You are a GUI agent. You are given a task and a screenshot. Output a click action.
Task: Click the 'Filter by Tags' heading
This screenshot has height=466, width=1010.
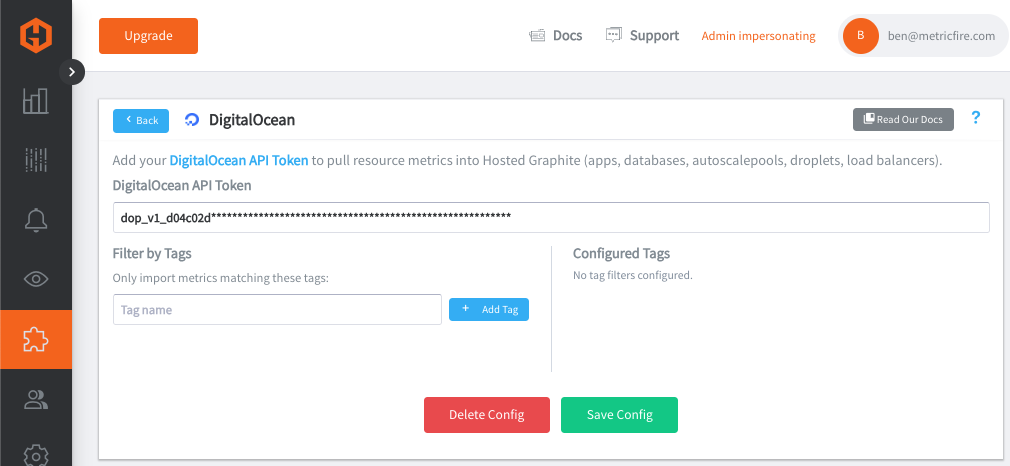tap(152, 254)
